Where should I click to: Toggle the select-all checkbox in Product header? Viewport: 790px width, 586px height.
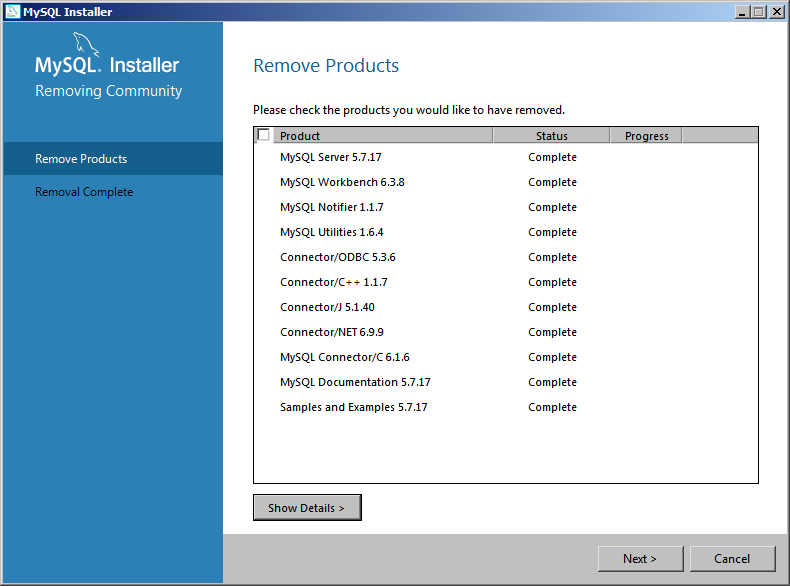pyautogui.click(x=263, y=135)
